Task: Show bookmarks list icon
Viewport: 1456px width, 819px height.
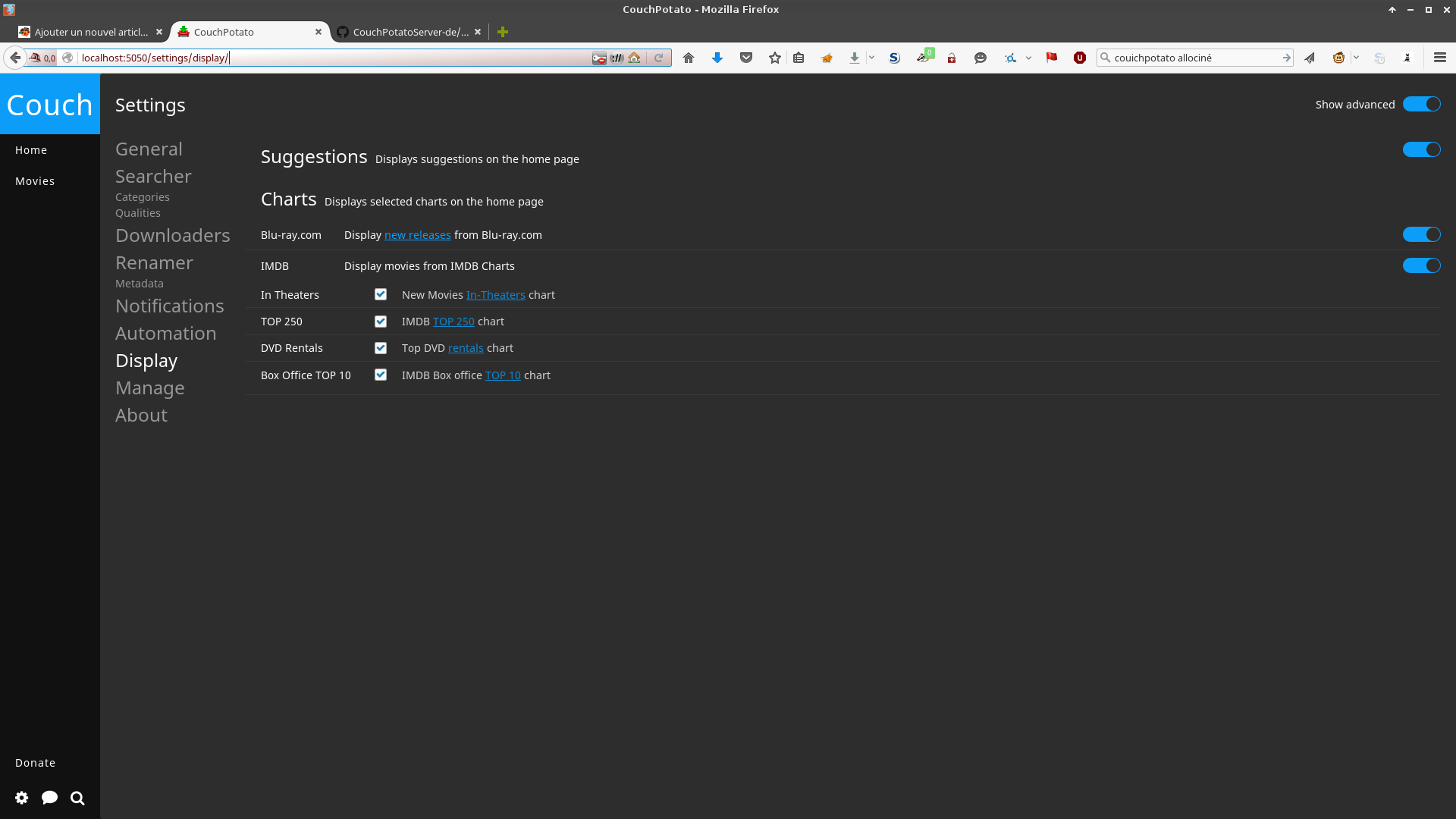Action: (799, 58)
